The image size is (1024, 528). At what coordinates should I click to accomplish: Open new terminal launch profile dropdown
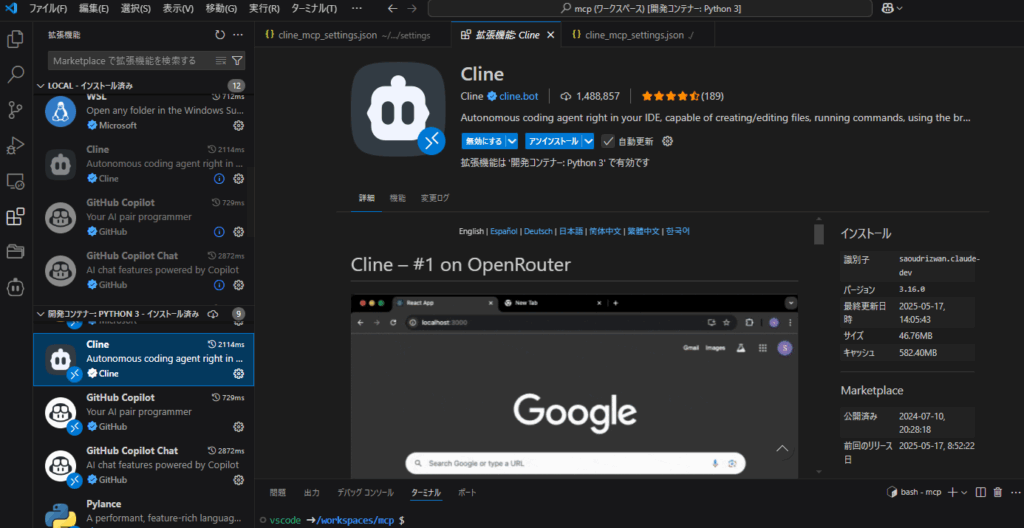pyautogui.click(x=965, y=492)
